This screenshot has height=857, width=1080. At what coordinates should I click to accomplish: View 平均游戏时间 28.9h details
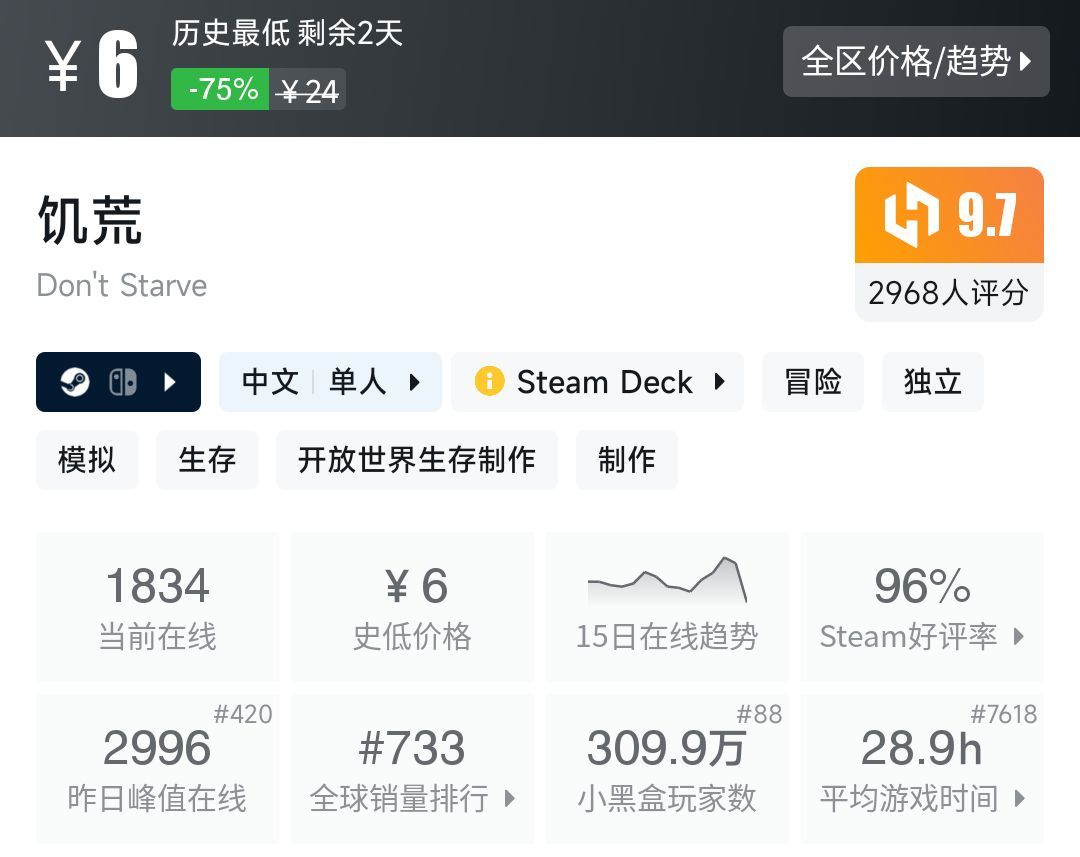[x=922, y=768]
